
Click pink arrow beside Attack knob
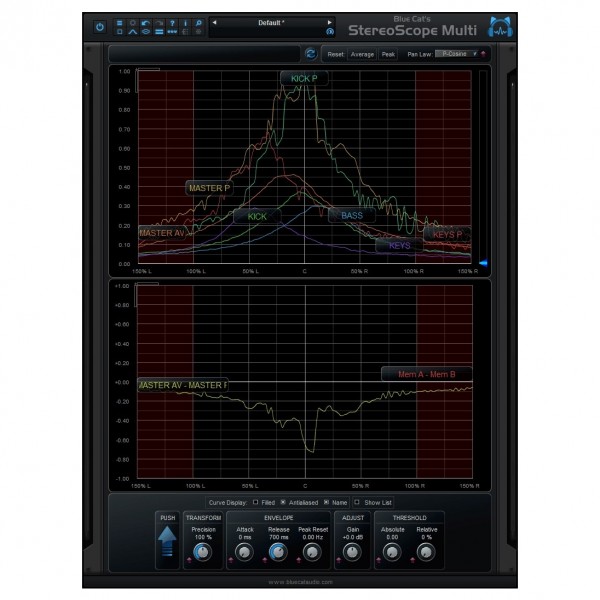tap(230, 560)
